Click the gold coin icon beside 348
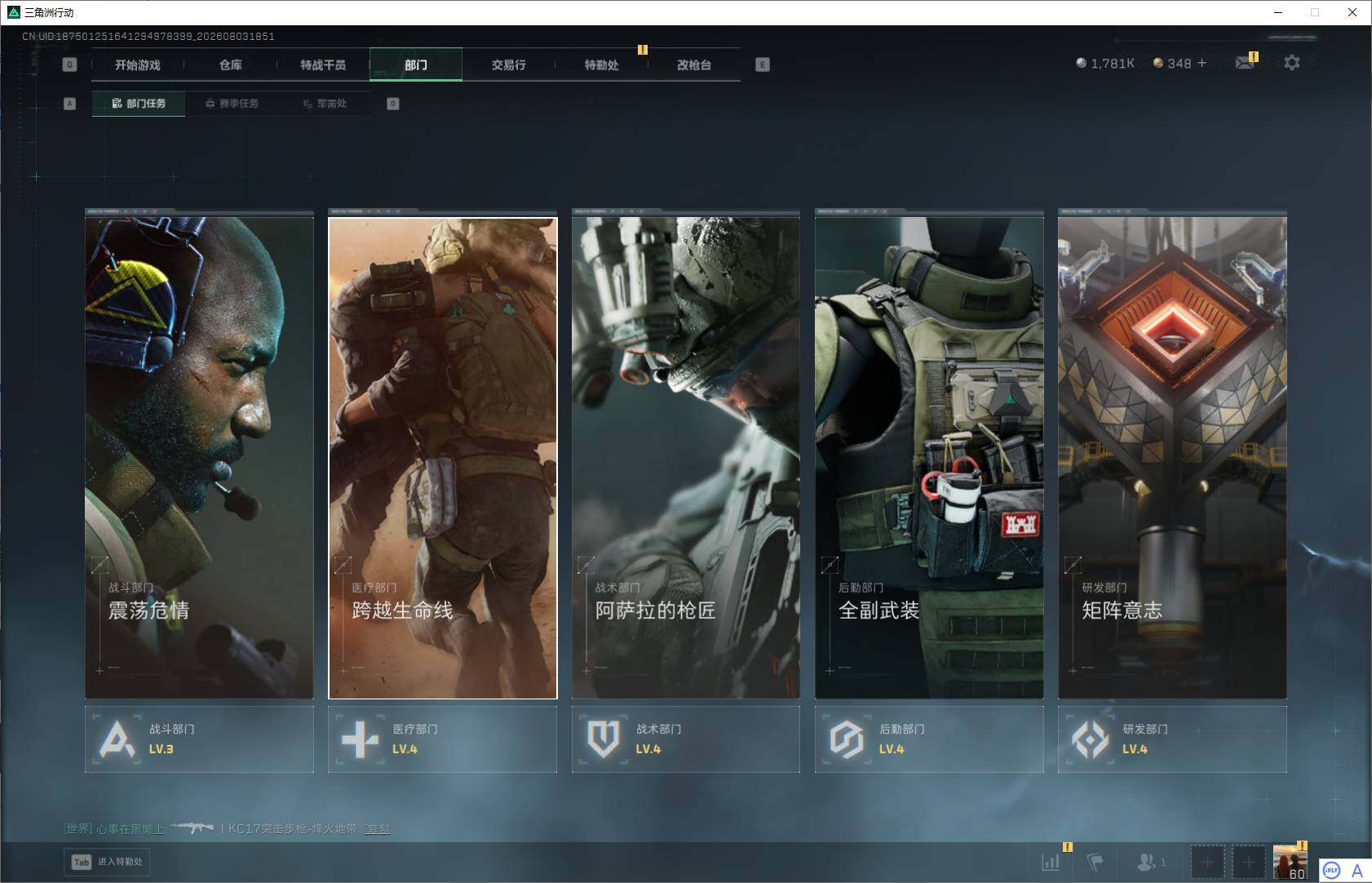This screenshot has height=883, width=1372. click(1157, 63)
